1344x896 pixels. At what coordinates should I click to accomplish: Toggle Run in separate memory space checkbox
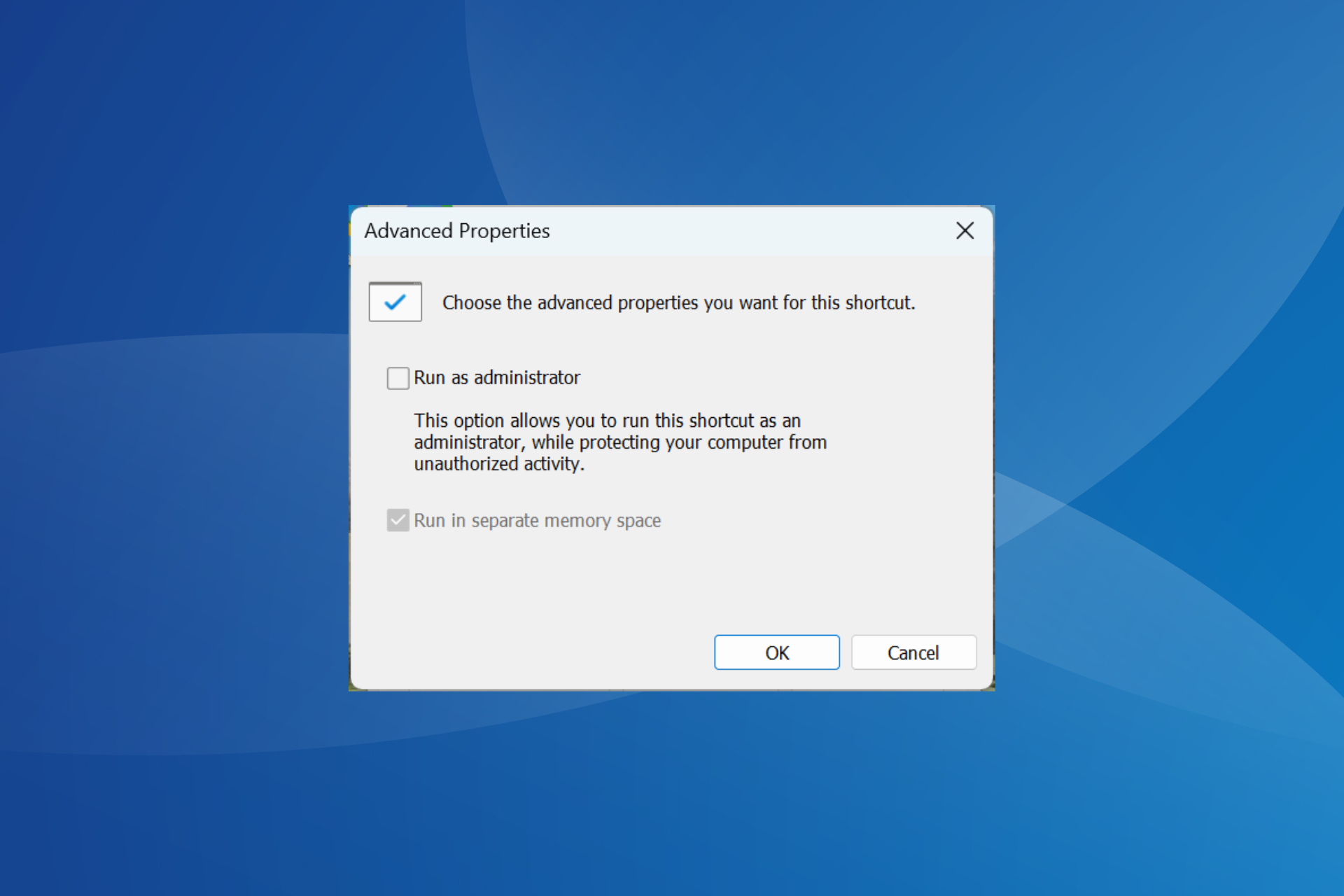click(x=398, y=521)
